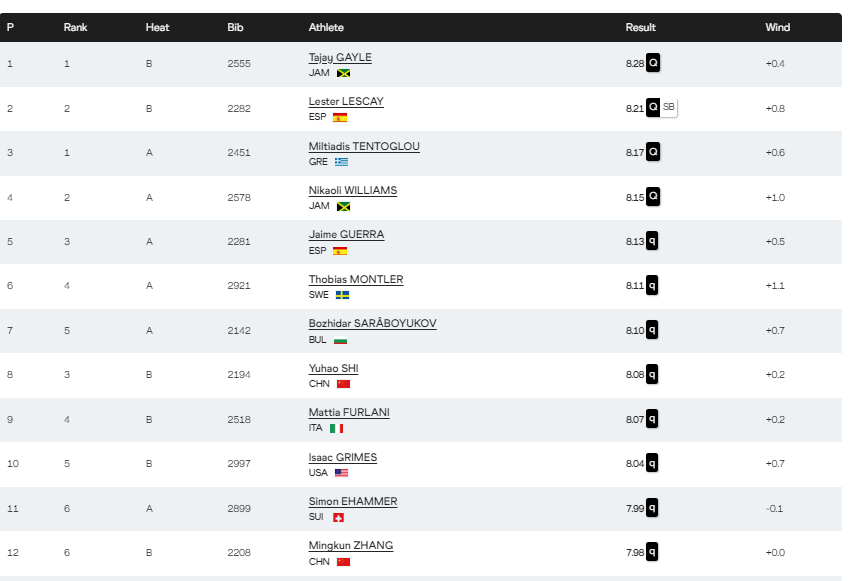Click the Bib column header
This screenshot has width=849, height=581.
pos(235,27)
